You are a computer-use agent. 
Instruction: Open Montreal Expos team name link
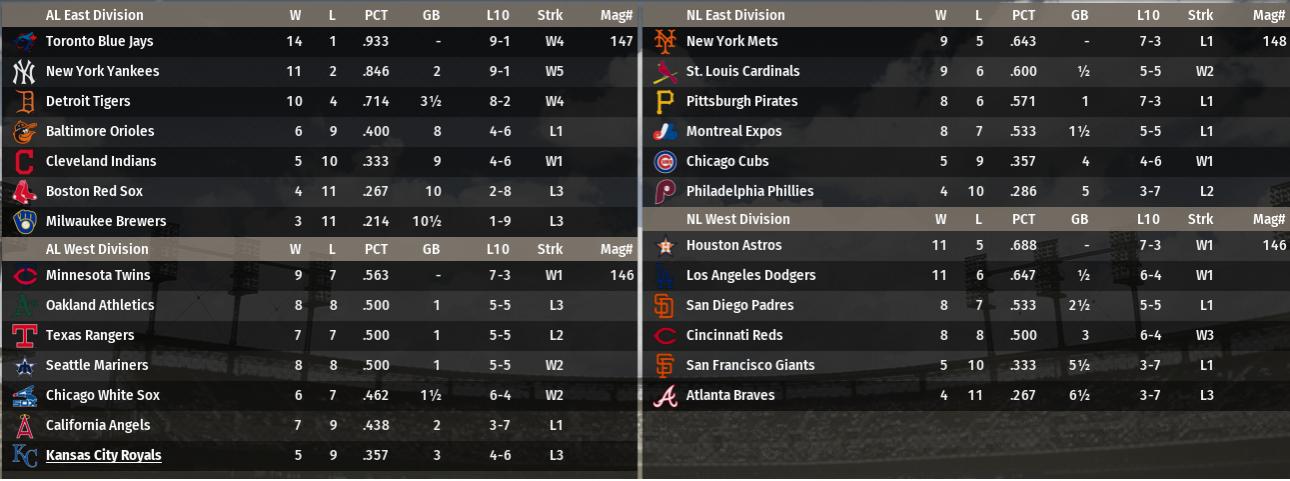coord(733,132)
